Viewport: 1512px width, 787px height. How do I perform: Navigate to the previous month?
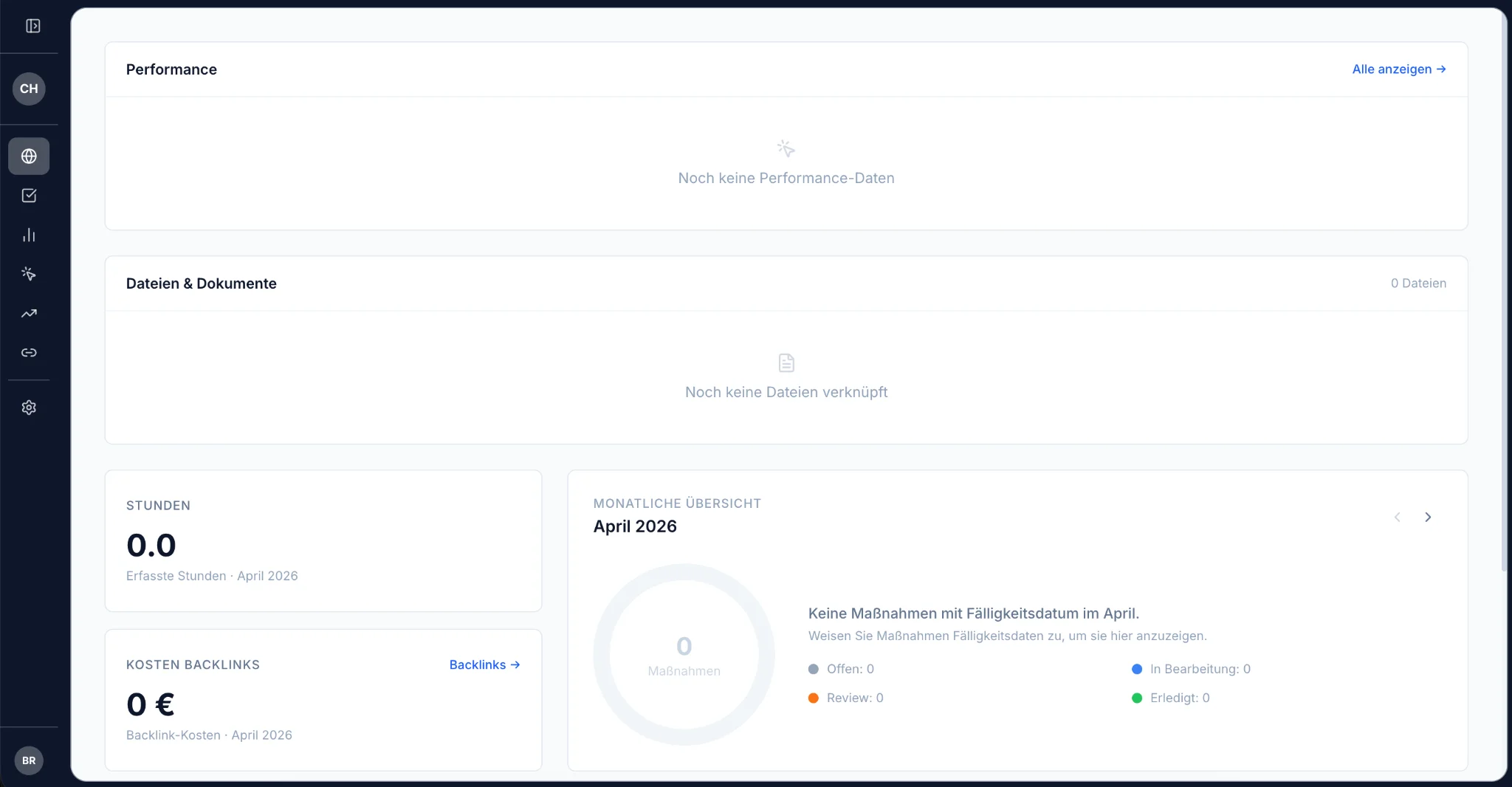click(1395, 517)
